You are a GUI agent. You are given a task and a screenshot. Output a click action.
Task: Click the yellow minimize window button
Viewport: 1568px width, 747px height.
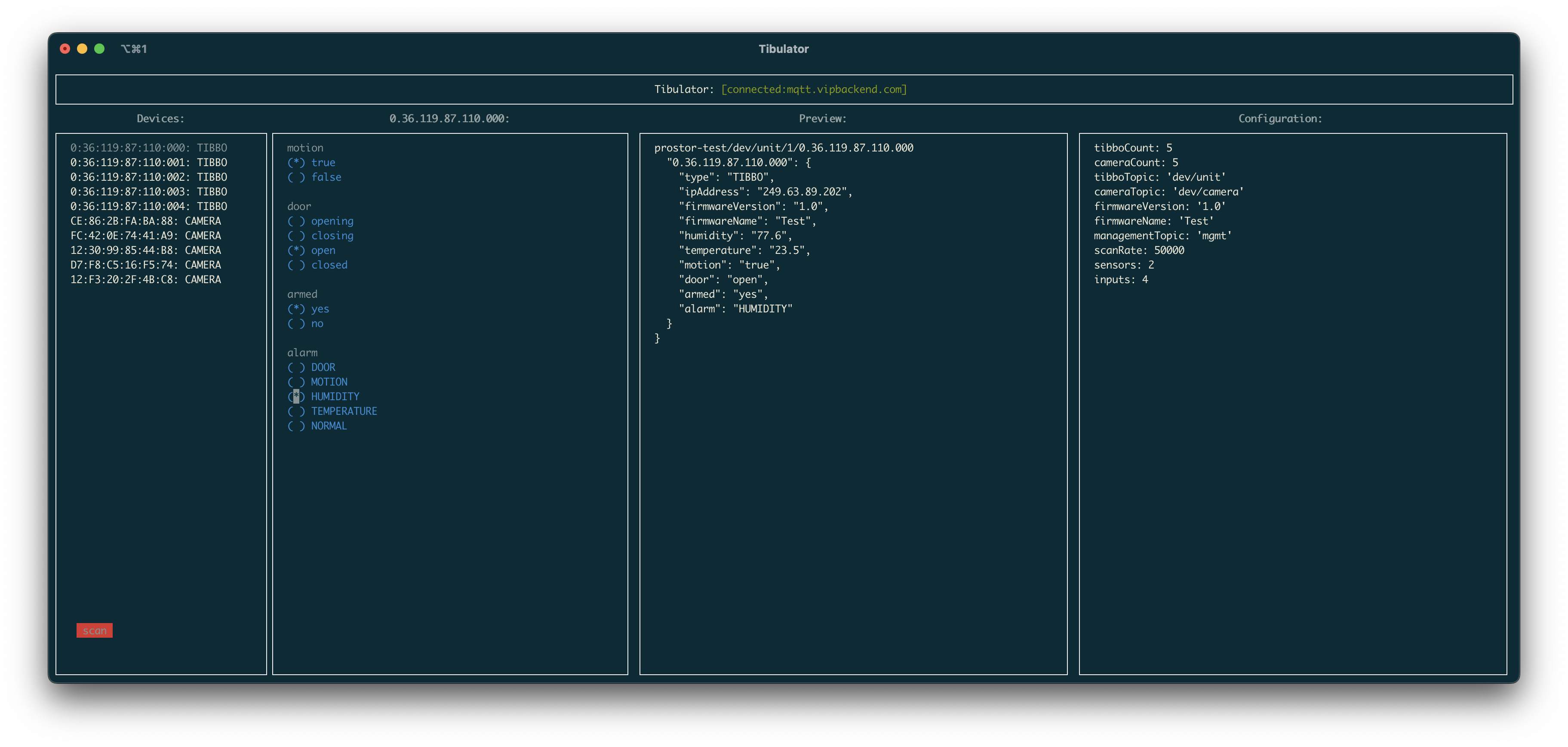[x=82, y=49]
